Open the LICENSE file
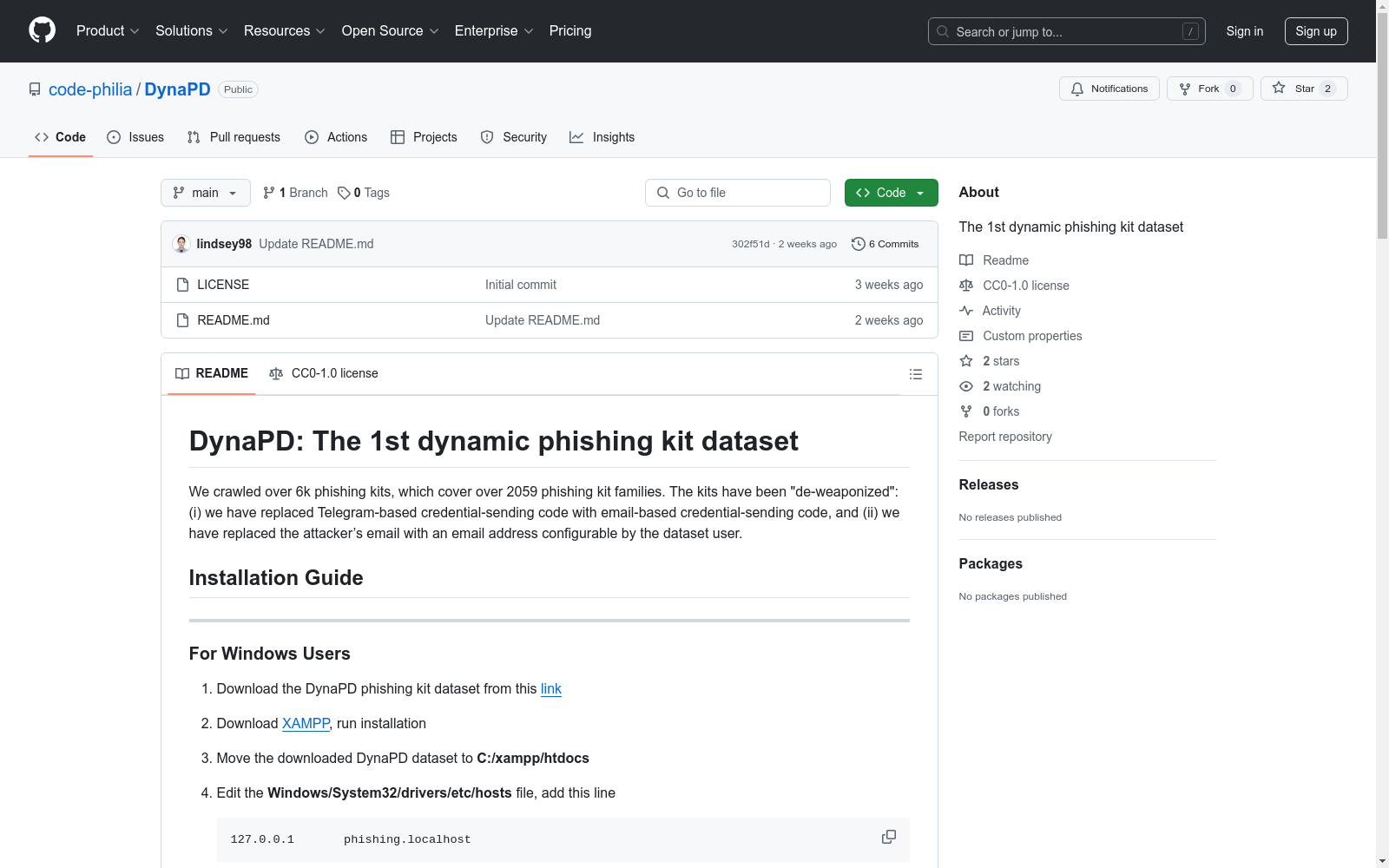Screen dimensions: 1389x868 click(x=223, y=285)
